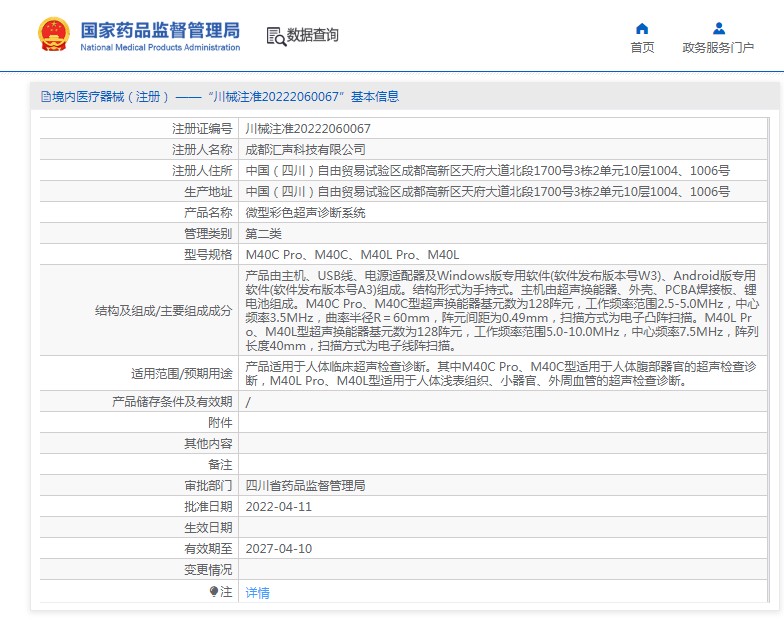Click the 数据查询 heading text
Viewport: 784px width, 622px height.
312,35
